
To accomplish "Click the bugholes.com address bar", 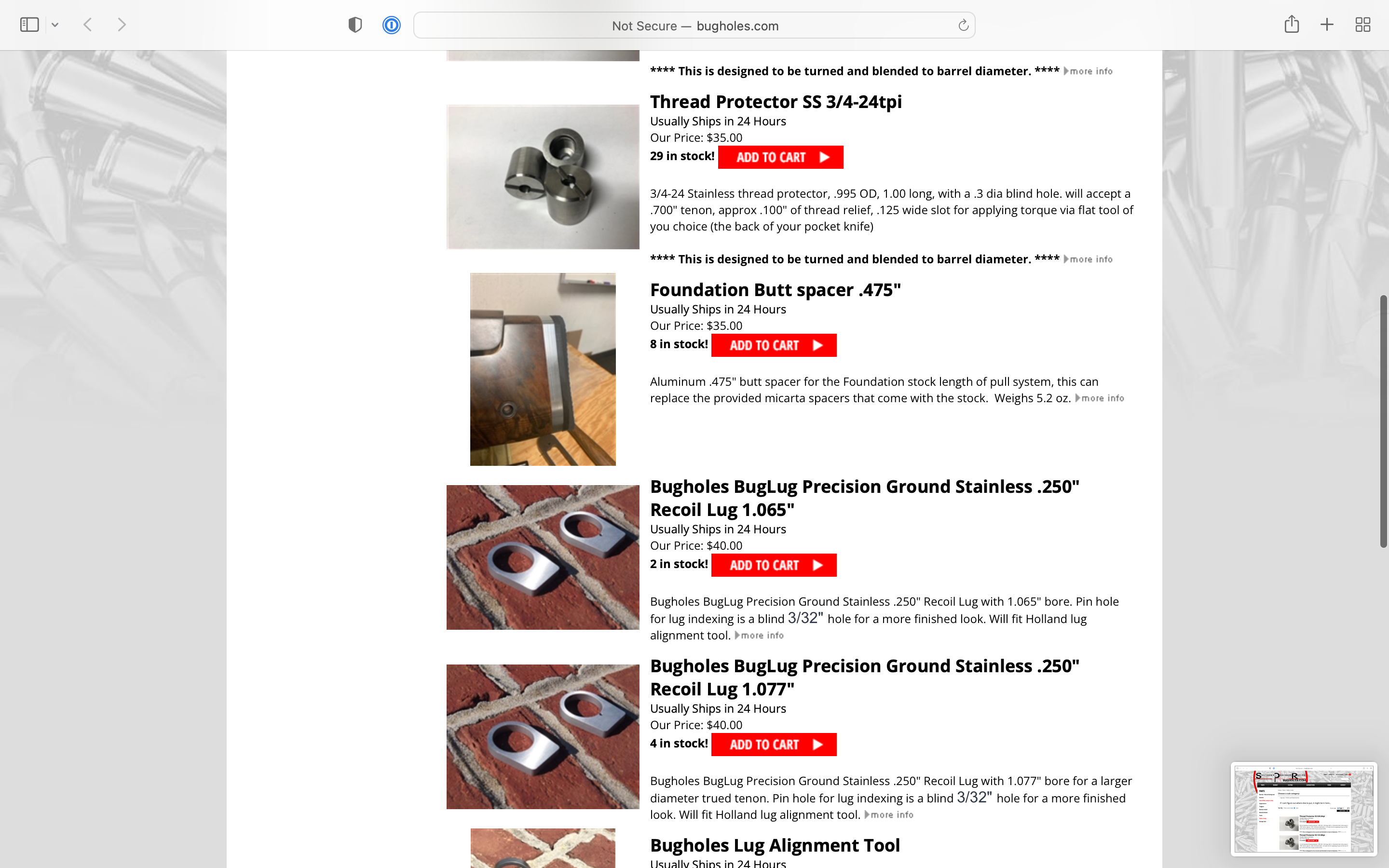I will pyautogui.click(x=694, y=25).
